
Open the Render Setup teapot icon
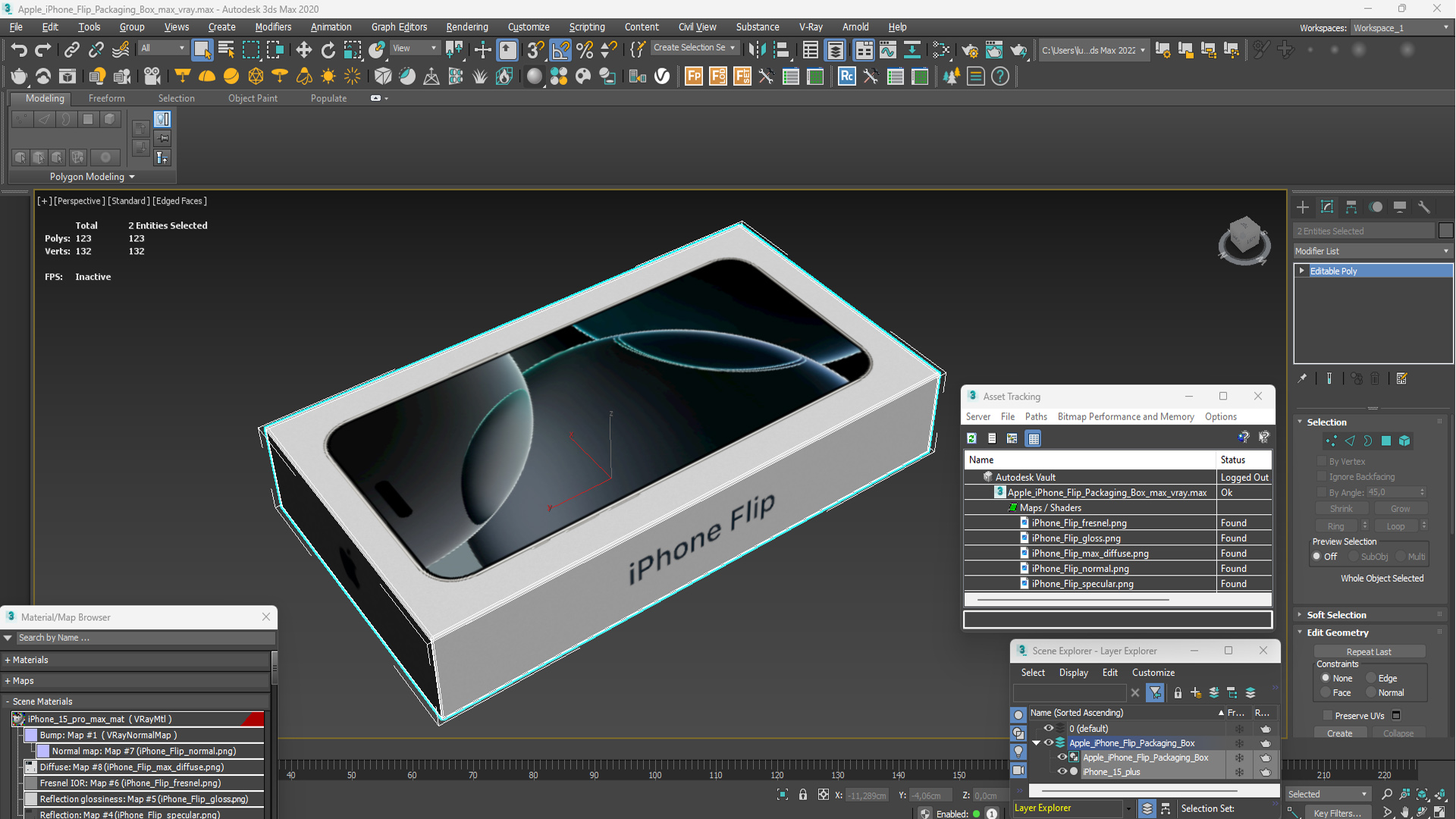[969, 50]
